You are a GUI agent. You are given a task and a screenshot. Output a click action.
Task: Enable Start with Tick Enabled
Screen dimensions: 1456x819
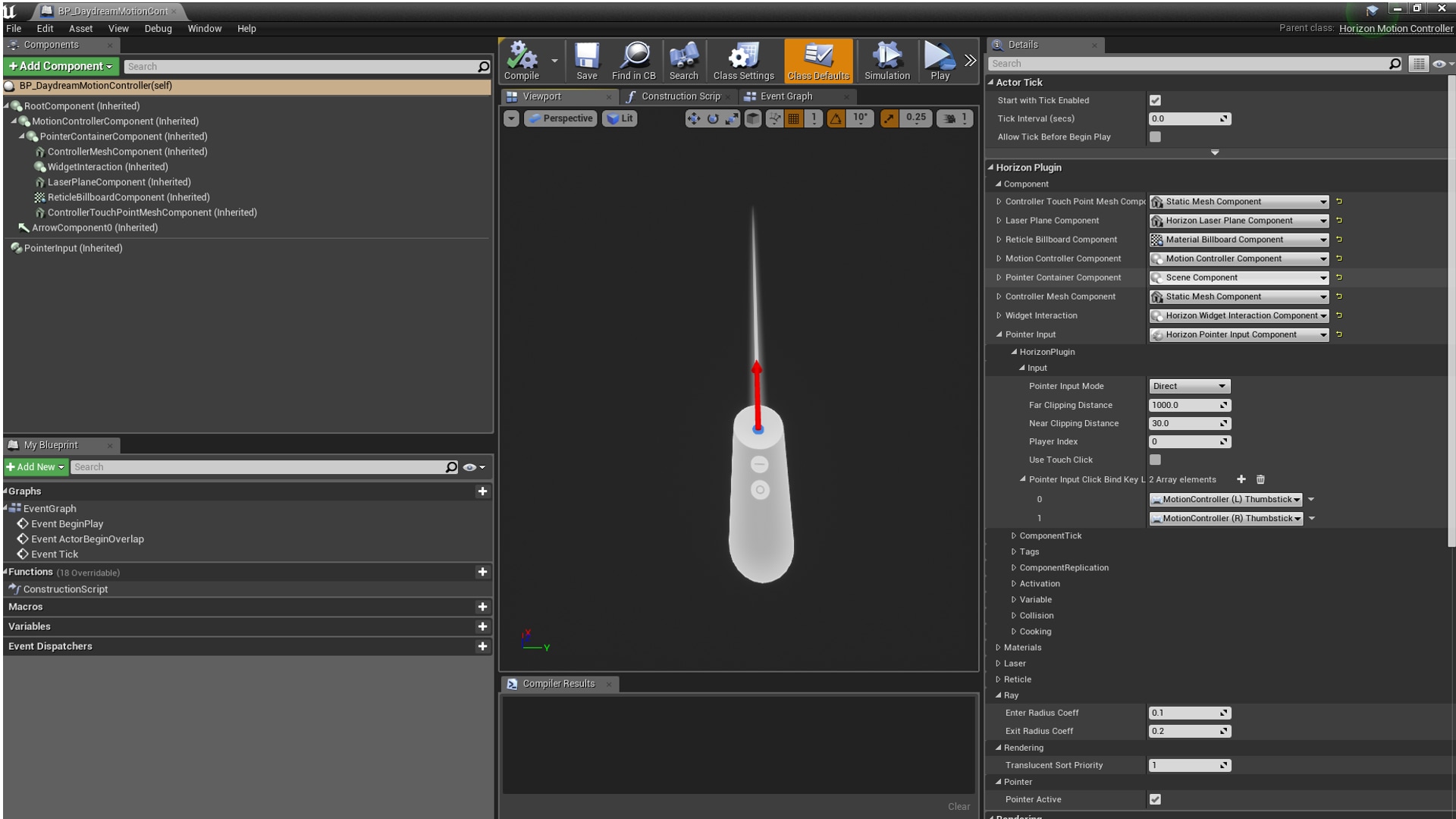pos(1155,100)
